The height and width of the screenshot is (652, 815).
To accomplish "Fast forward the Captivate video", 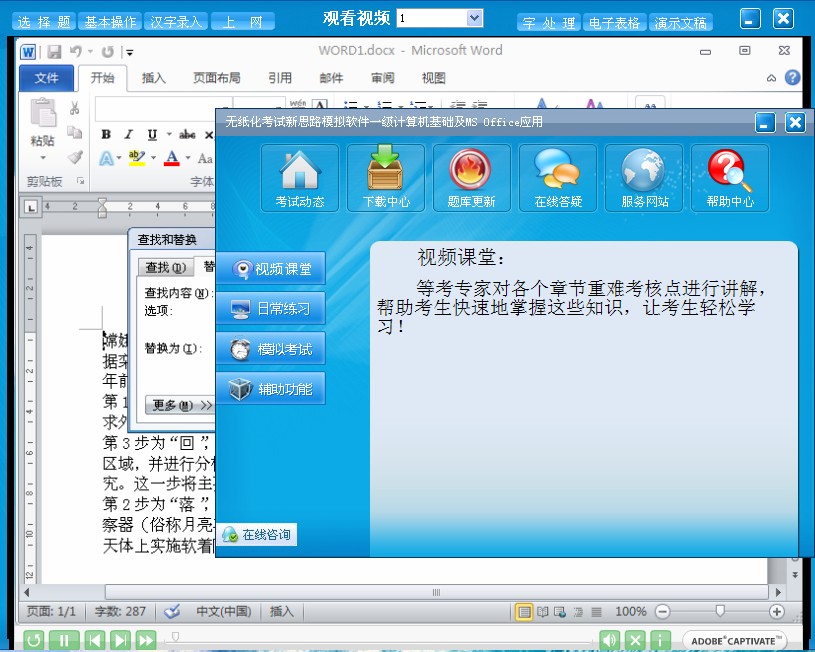I will (146, 640).
